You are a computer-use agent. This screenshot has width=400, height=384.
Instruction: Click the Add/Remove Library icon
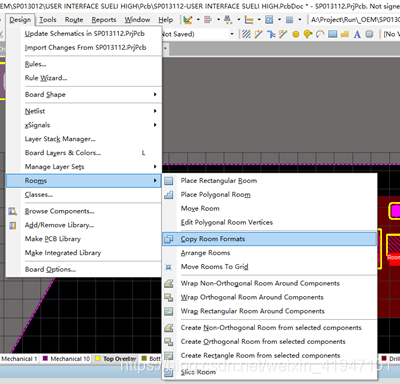tap(13, 226)
